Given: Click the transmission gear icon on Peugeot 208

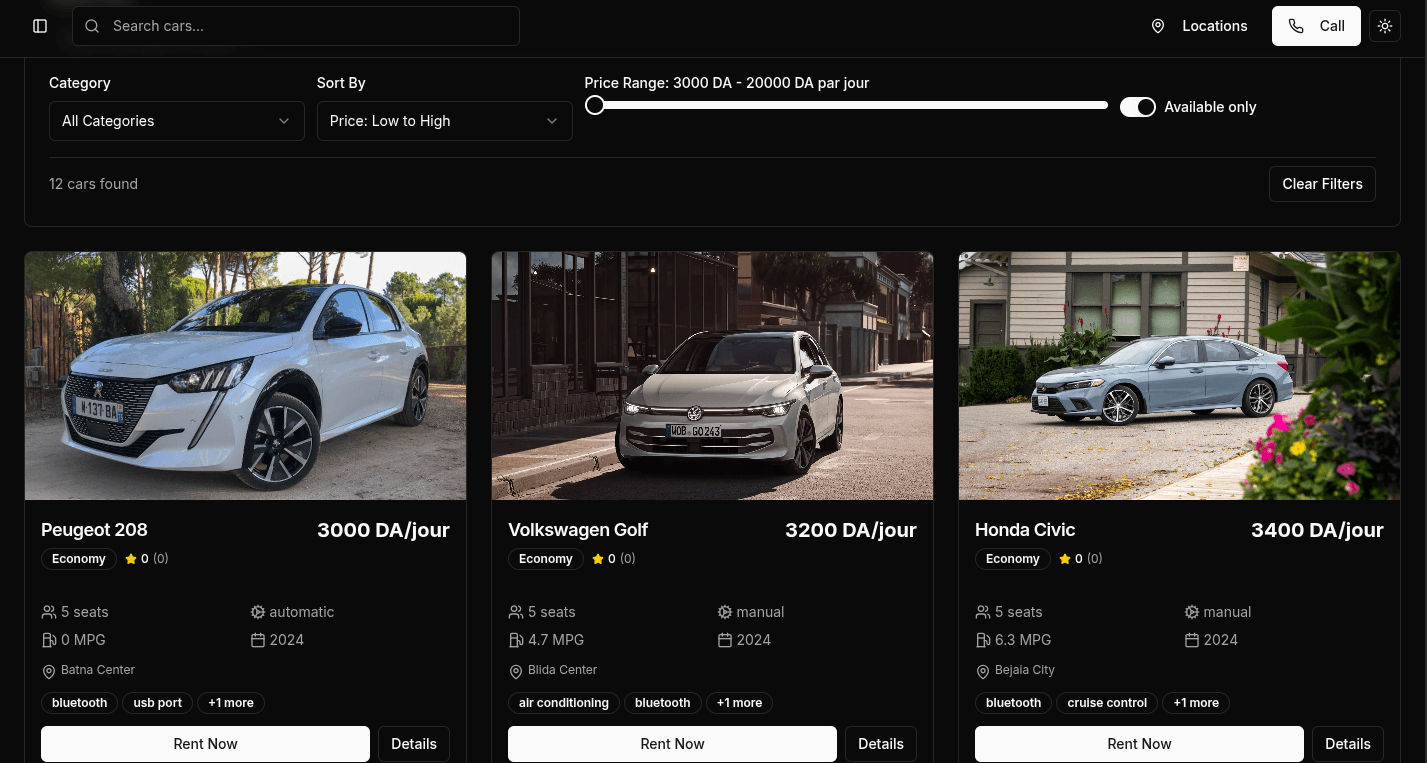Looking at the screenshot, I should pyautogui.click(x=258, y=612).
